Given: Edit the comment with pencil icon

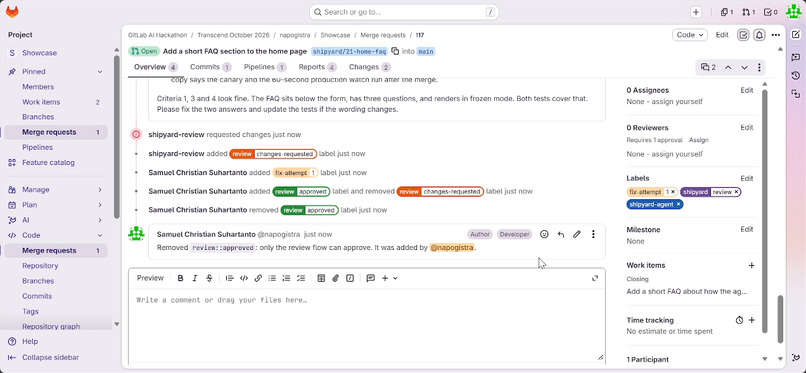Looking at the screenshot, I should tap(577, 234).
